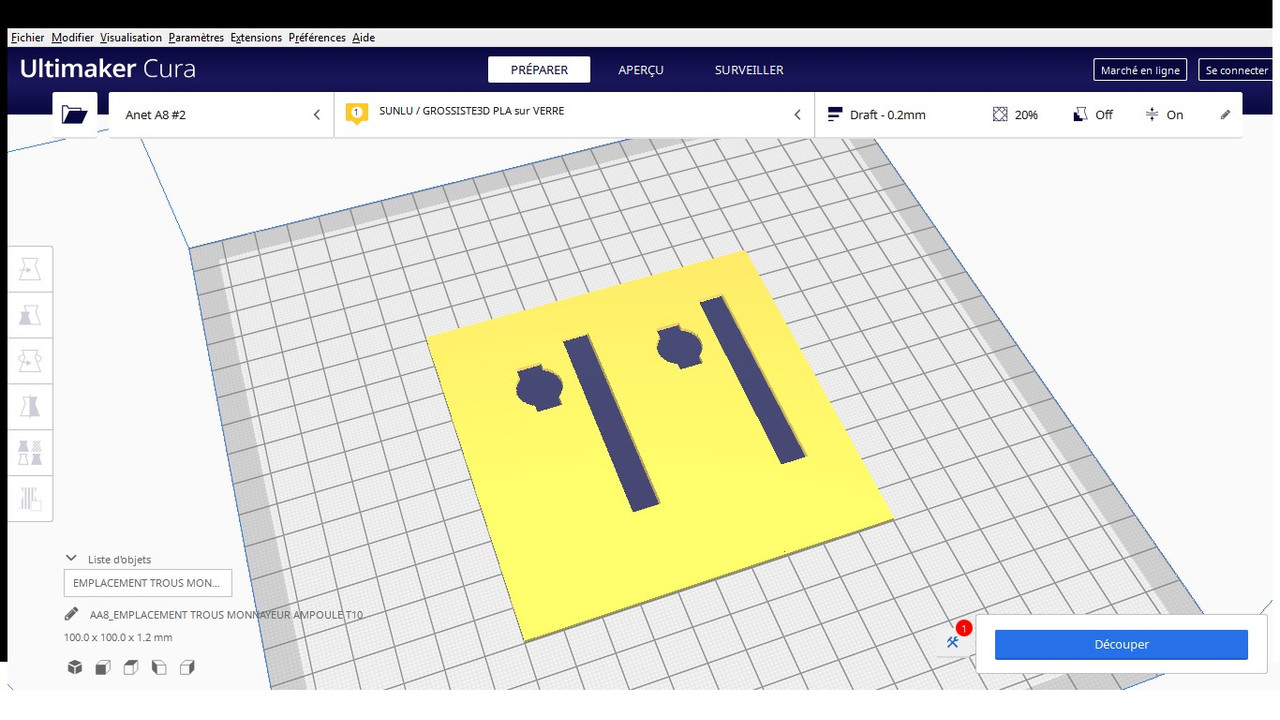Click the wrench configuration warning icon
This screenshot has width=1280, height=720.
coord(953,641)
